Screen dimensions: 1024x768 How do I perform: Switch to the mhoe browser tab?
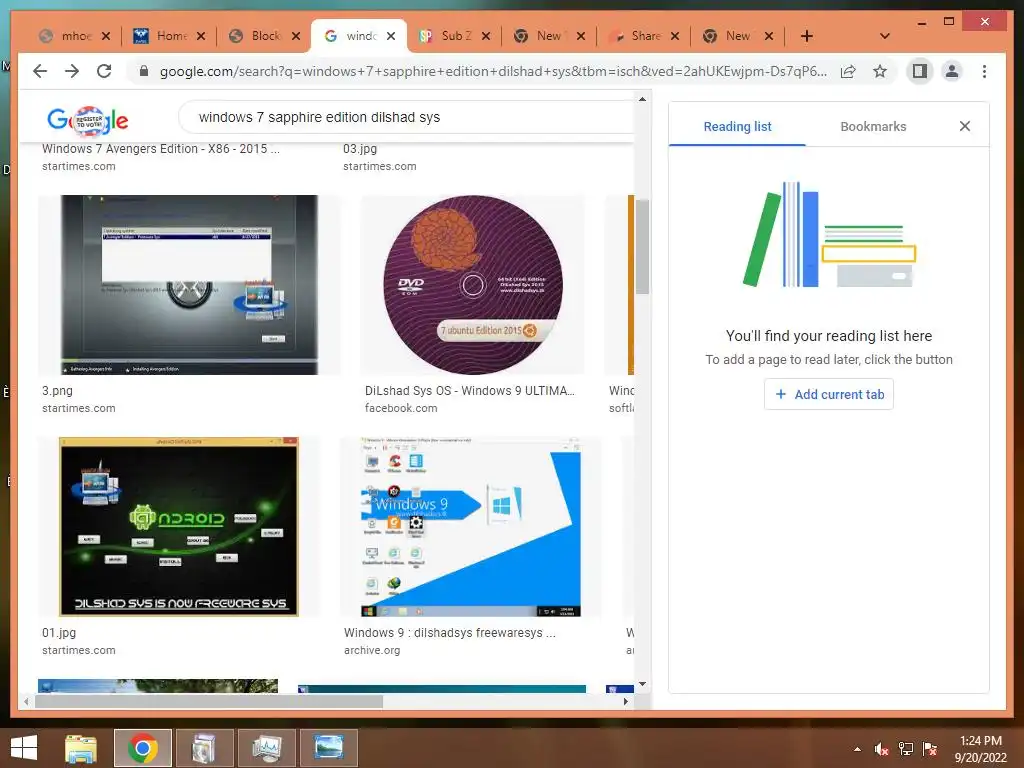pyautogui.click(x=67, y=36)
